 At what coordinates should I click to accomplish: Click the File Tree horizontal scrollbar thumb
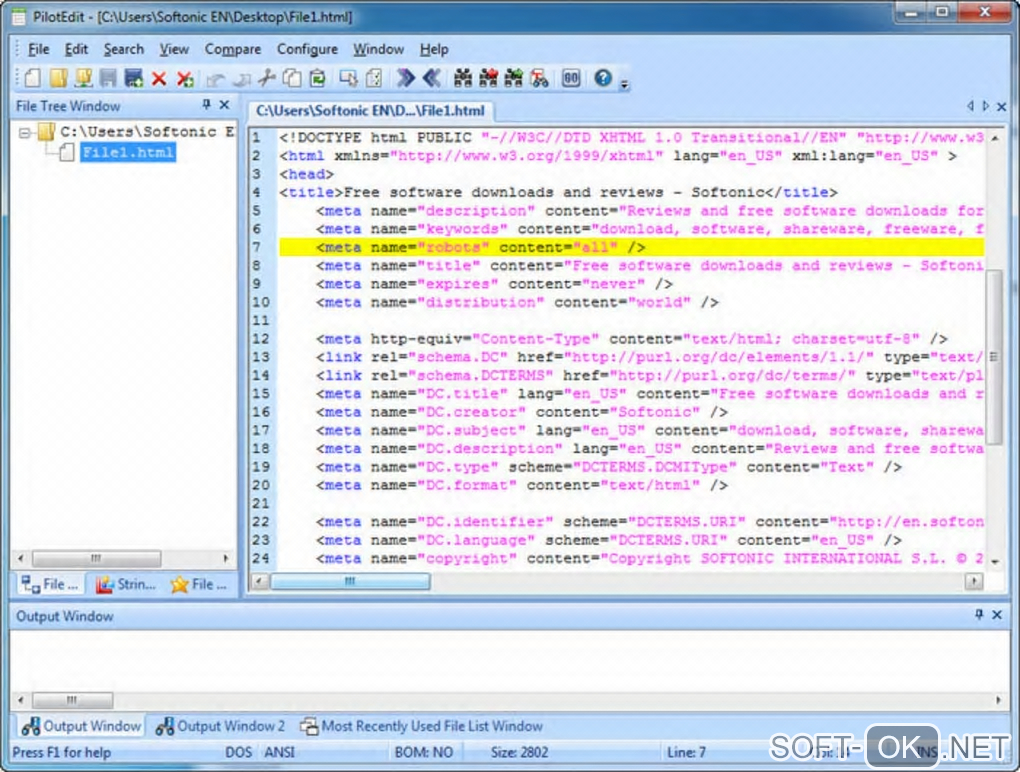point(96,558)
